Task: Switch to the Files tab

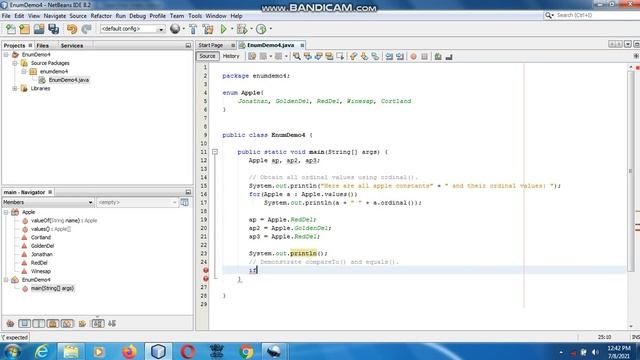Action: coord(42,46)
